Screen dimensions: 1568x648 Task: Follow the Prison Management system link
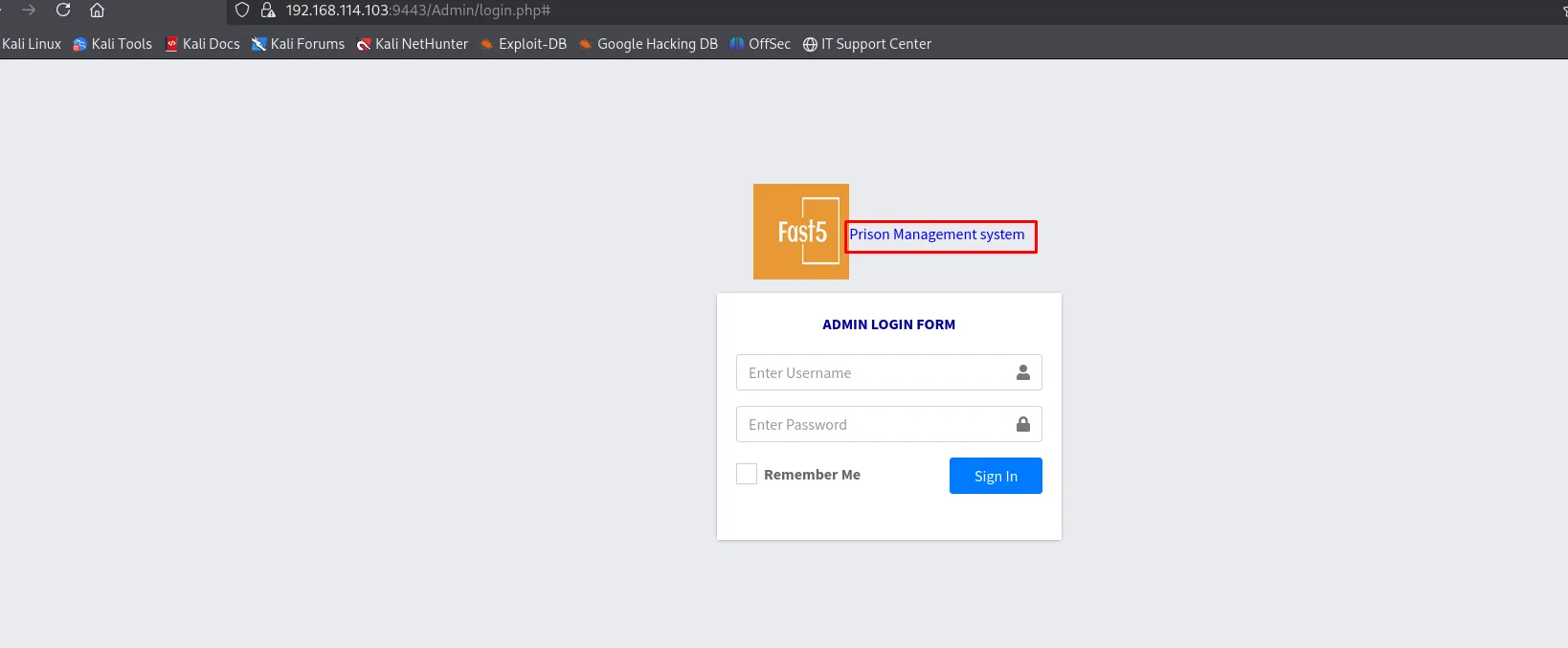coord(937,235)
